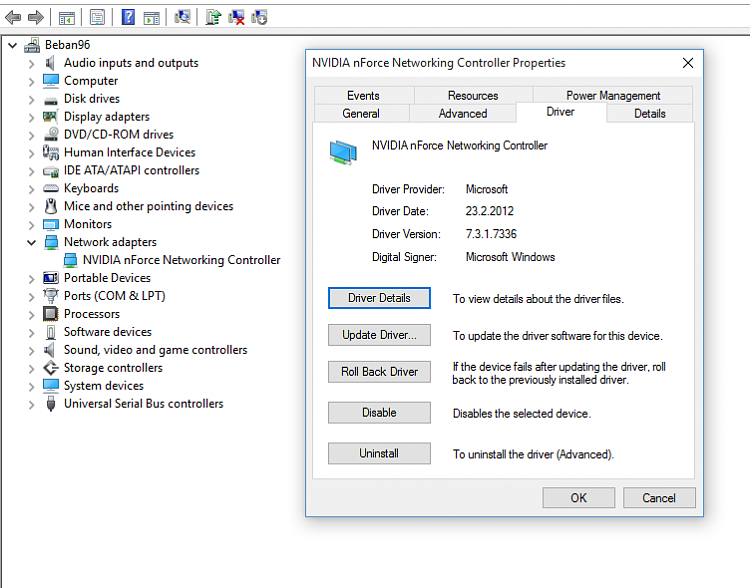The height and width of the screenshot is (588, 750).
Task: Expand Sound, video and game controllers arrow
Action: click(x=32, y=351)
